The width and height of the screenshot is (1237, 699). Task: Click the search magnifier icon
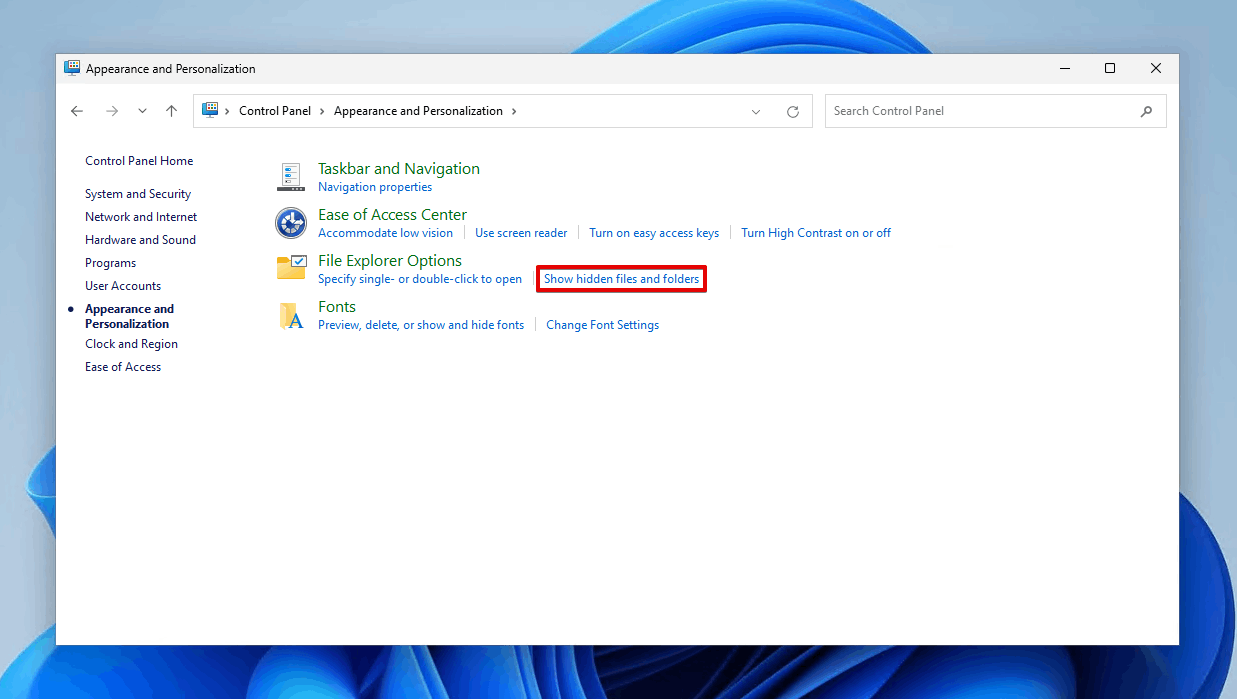(1146, 111)
